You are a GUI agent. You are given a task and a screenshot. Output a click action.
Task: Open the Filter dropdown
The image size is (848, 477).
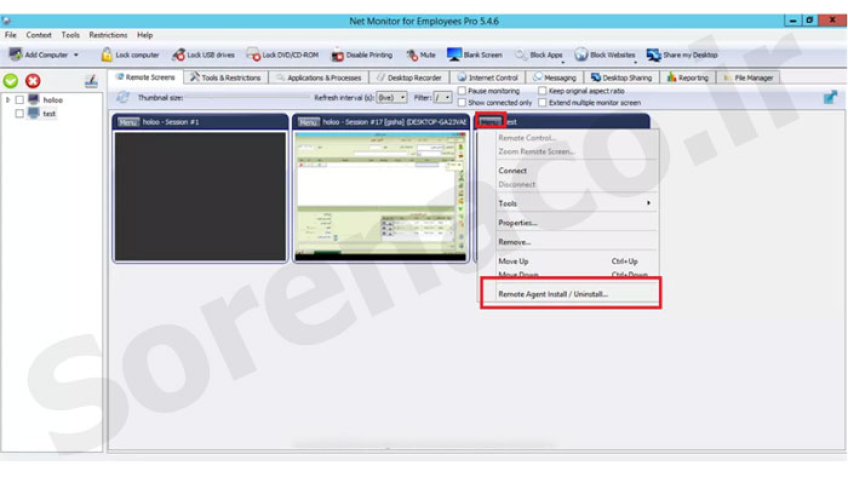point(442,97)
